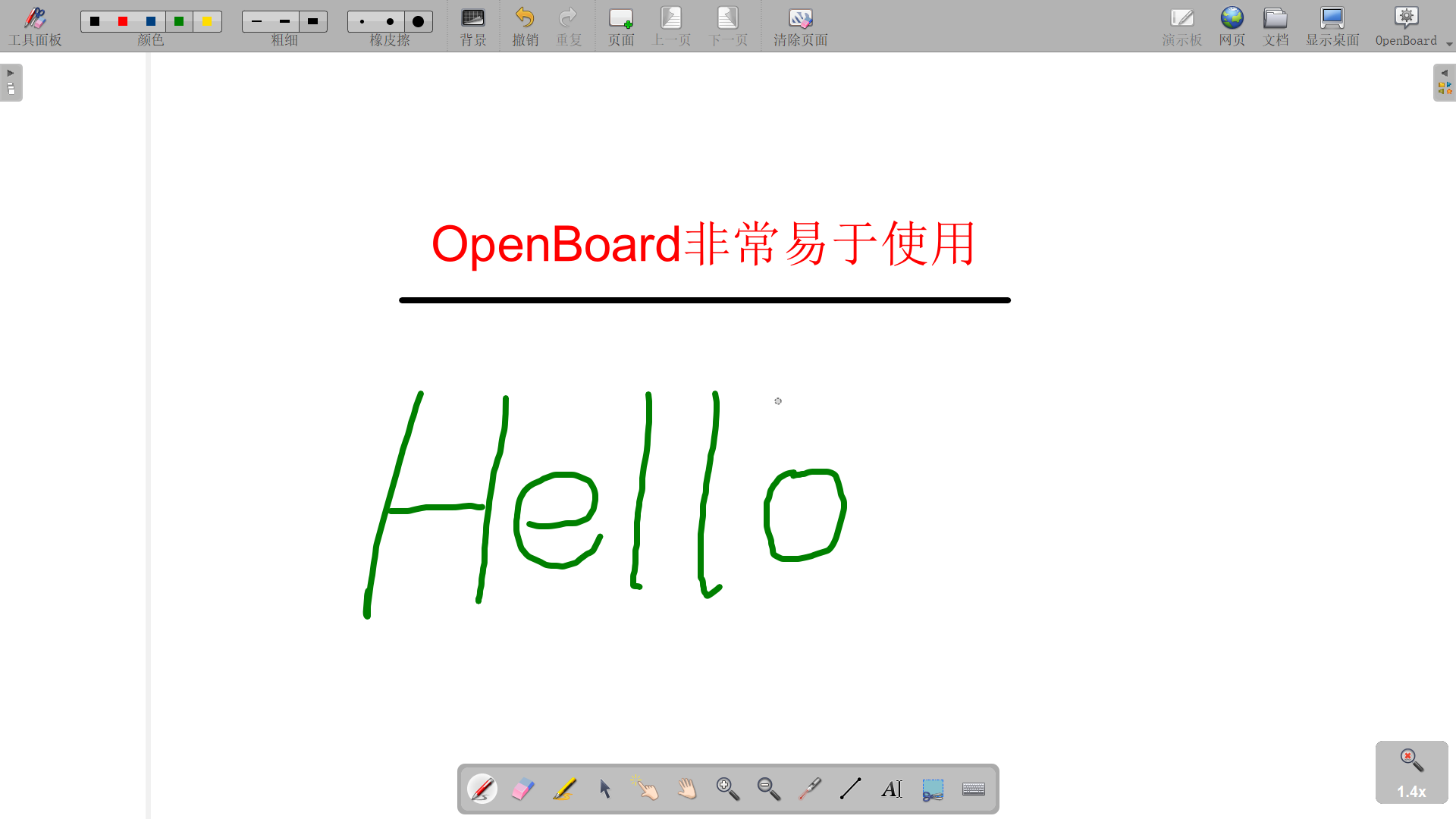Select the green pen color
1456x819 pixels.
[x=179, y=21]
